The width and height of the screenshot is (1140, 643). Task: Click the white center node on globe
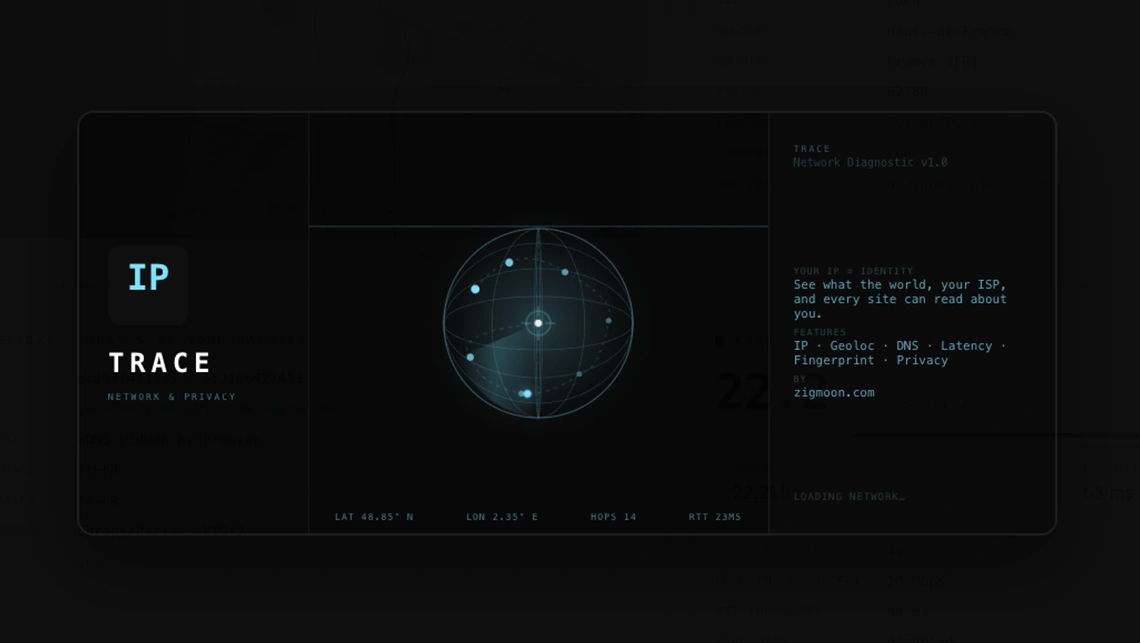coord(538,323)
